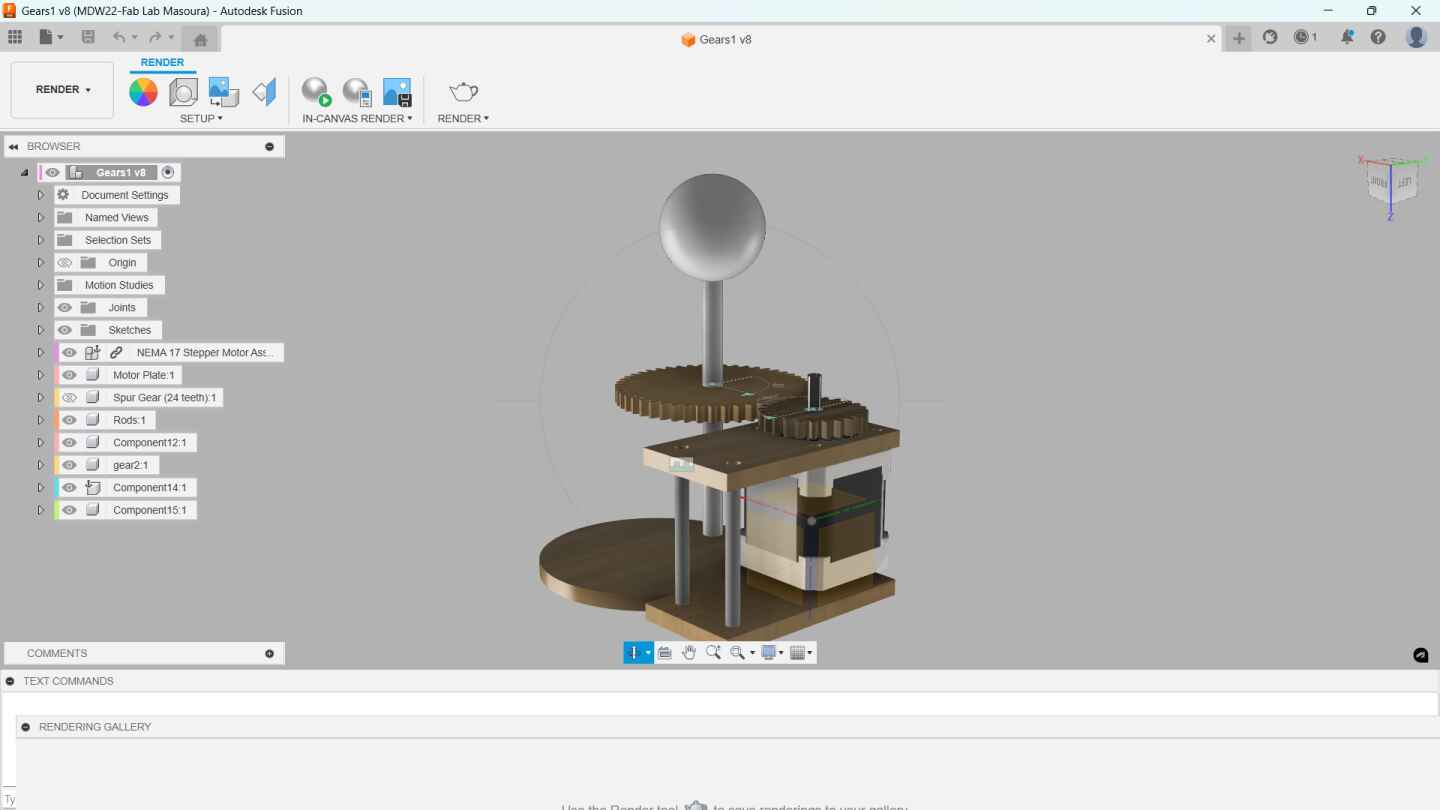Screen dimensions: 1440x810
Task: Expand Component12:1 node
Action: pos(41,442)
